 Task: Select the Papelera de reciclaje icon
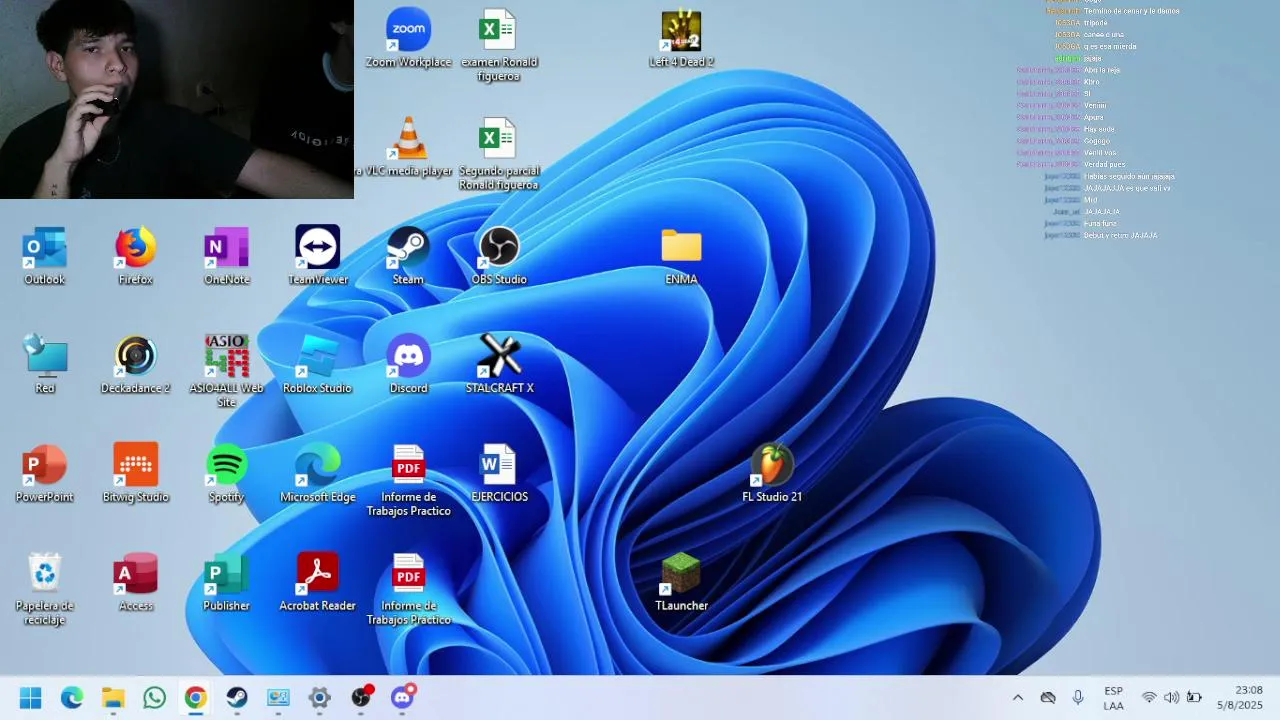click(44, 589)
